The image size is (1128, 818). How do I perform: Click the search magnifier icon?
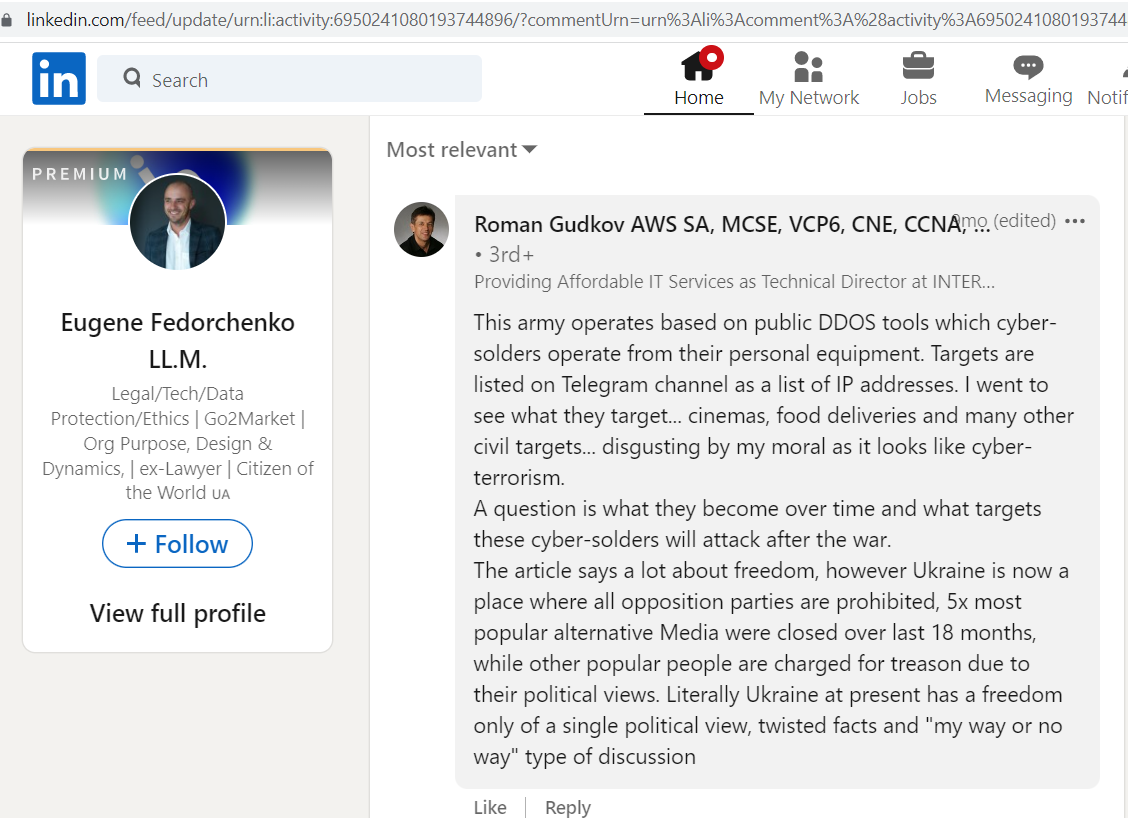click(132, 78)
